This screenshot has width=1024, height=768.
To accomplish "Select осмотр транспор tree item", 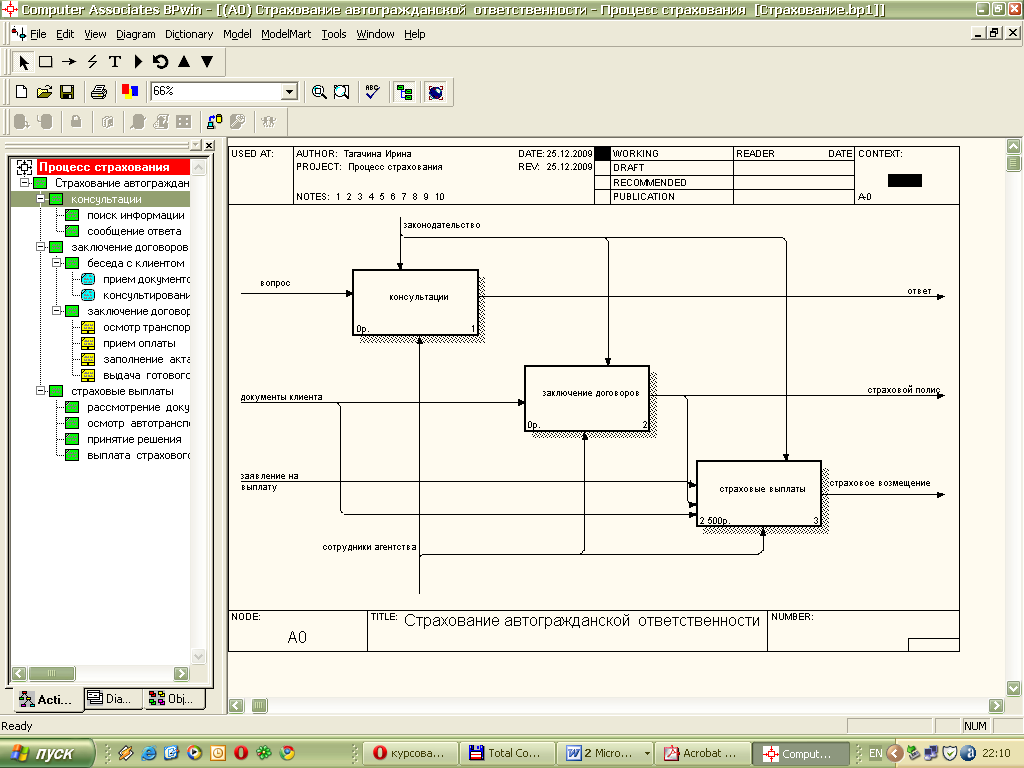I will point(146,327).
